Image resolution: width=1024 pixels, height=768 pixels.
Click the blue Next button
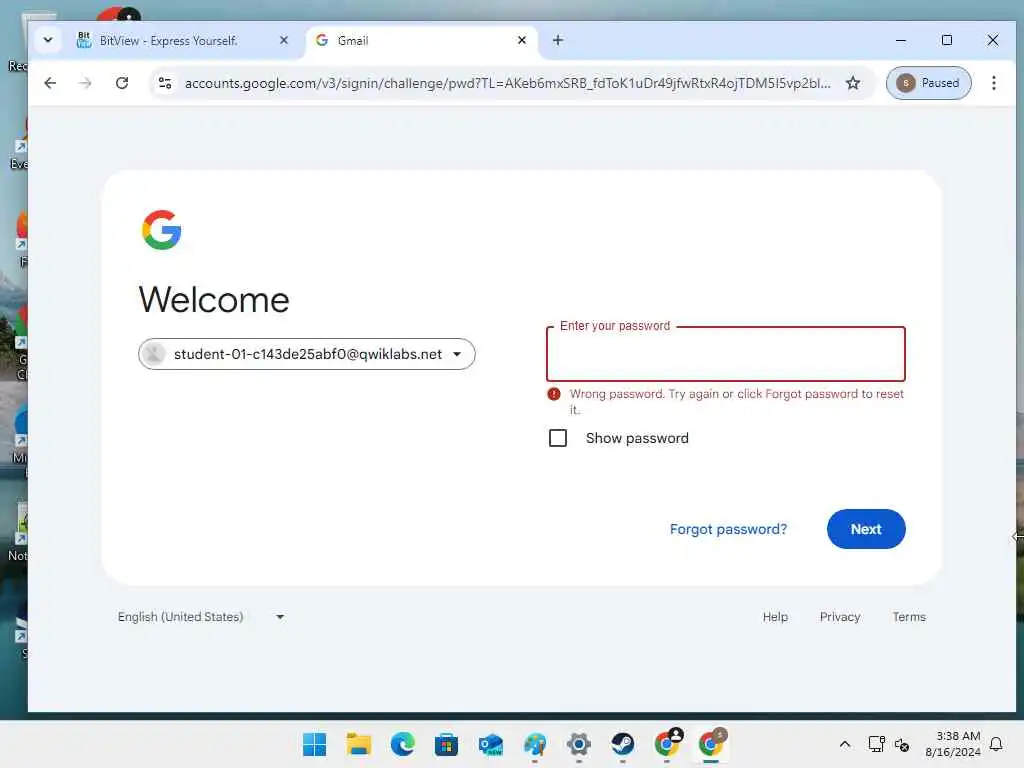pos(866,529)
